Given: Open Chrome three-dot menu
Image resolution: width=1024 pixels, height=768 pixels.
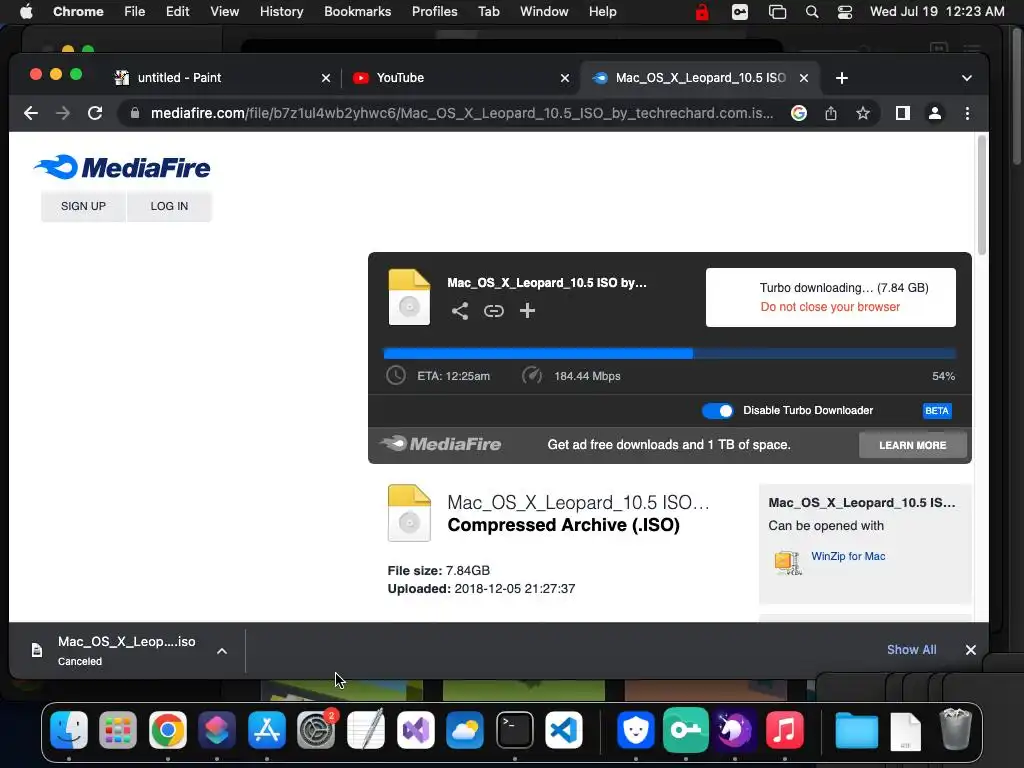Looking at the screenshot, I should [x=967, y=113].
